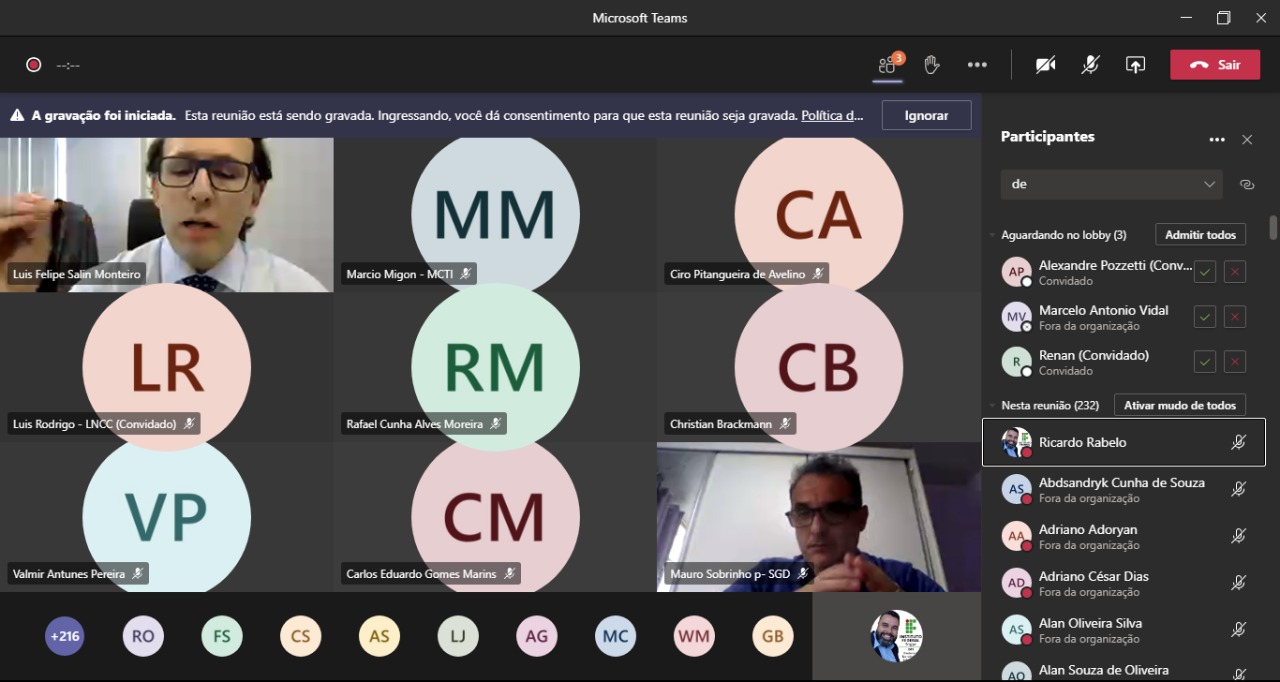Raise your hand in the meeting
Screen dimensions: 1280x682
click(x=931, y=65)
